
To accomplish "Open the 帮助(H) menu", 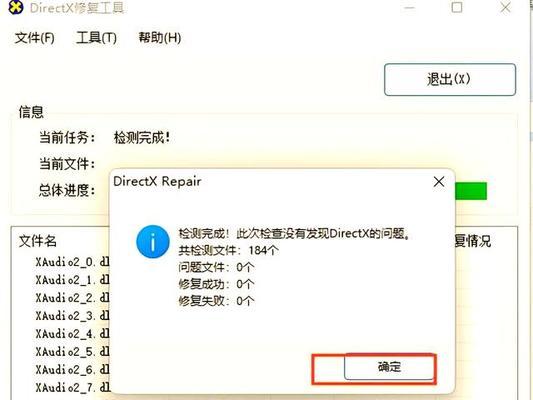I will tap(159, 37).
